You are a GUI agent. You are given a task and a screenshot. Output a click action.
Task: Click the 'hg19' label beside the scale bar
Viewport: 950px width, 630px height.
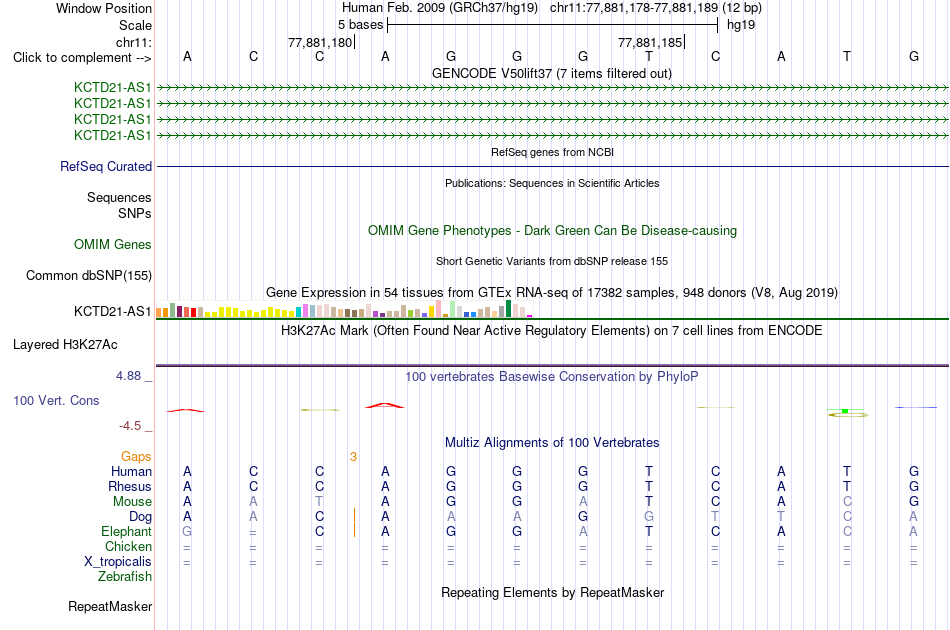[x=740, y=25]
